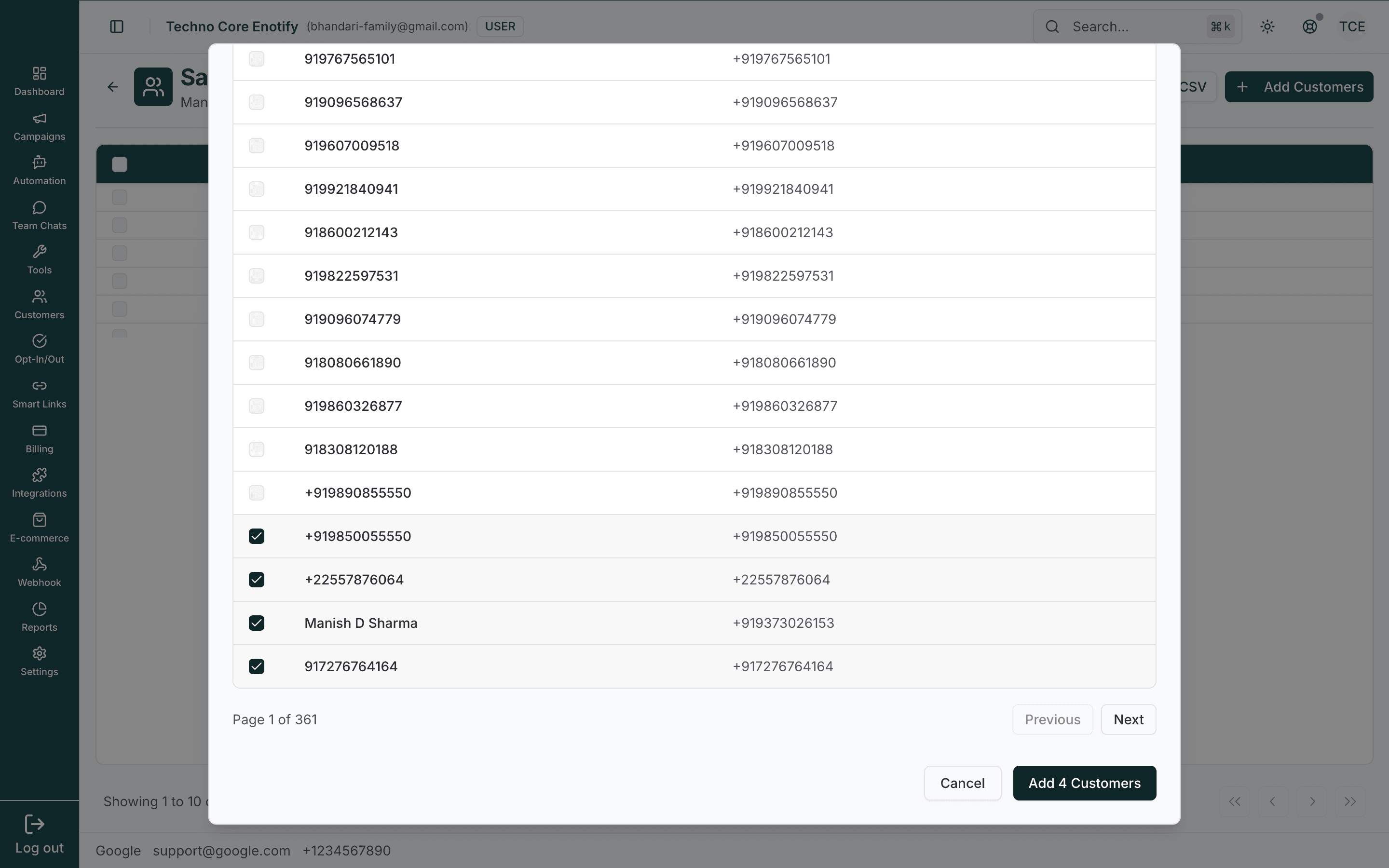This screenshot has width=1389, height=868.
Task: Open Team Chats icon
Action: [39, 207]
